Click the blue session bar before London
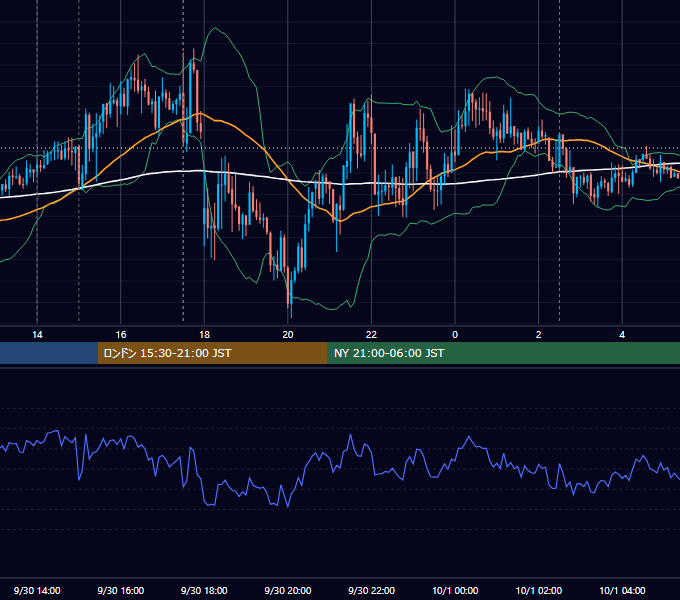The image size is (680, 600). pos(49,353)
